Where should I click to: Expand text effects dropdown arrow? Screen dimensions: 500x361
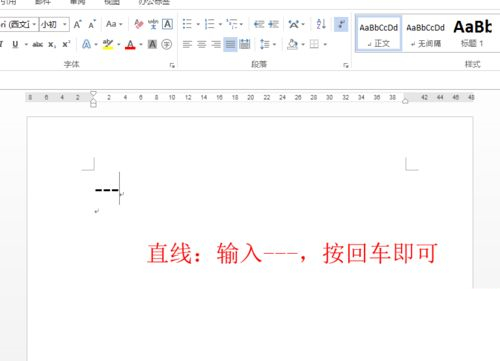click(96, 44)
